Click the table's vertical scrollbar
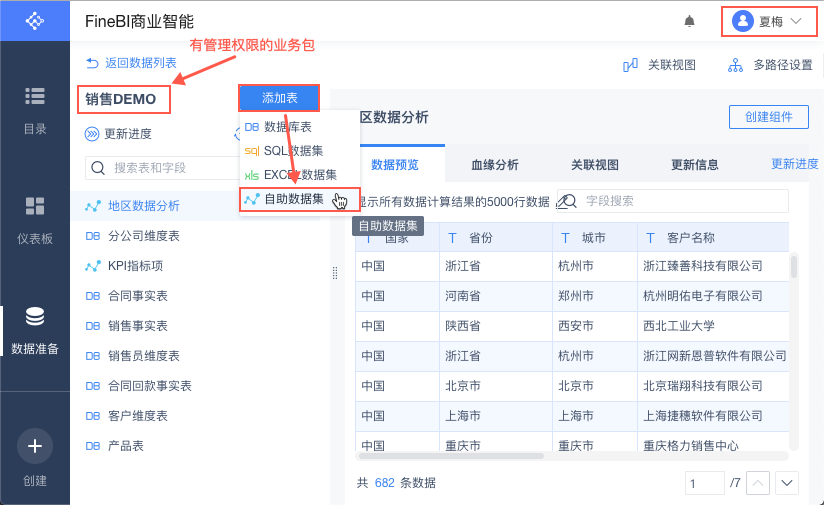 [x=794, y=266]
